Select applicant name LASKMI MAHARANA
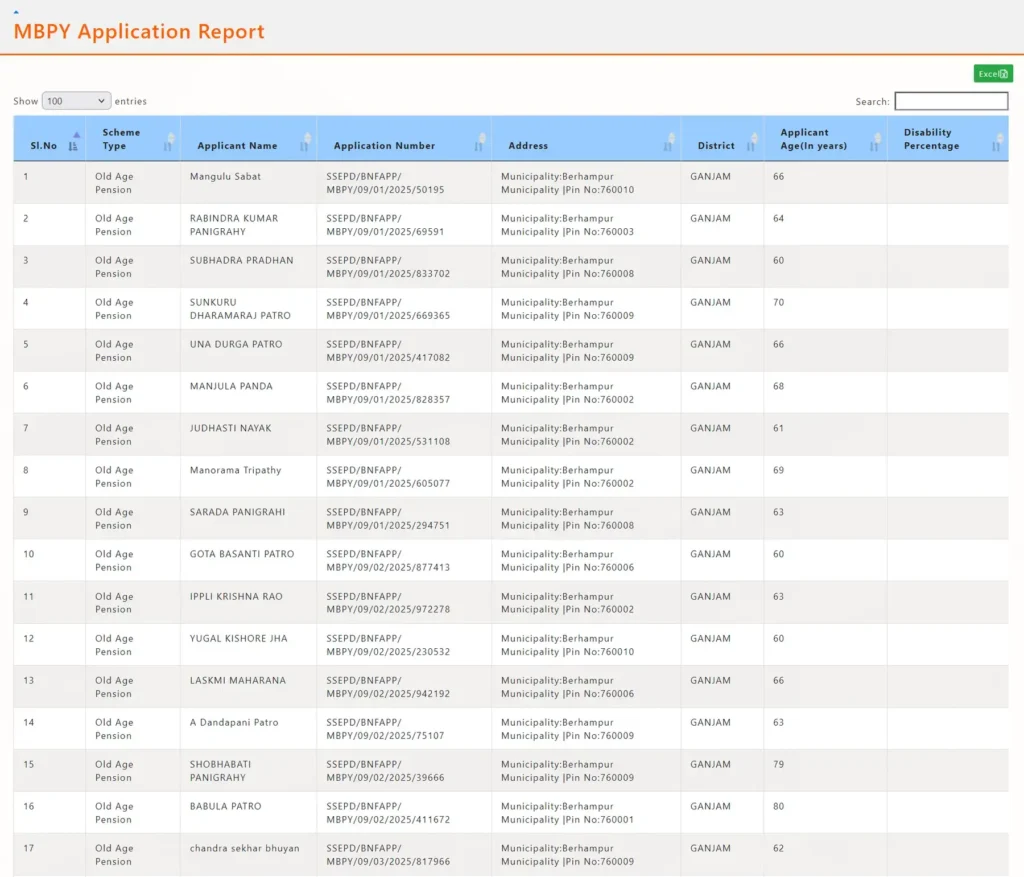 pyautogui.click(x=238, y=680)
